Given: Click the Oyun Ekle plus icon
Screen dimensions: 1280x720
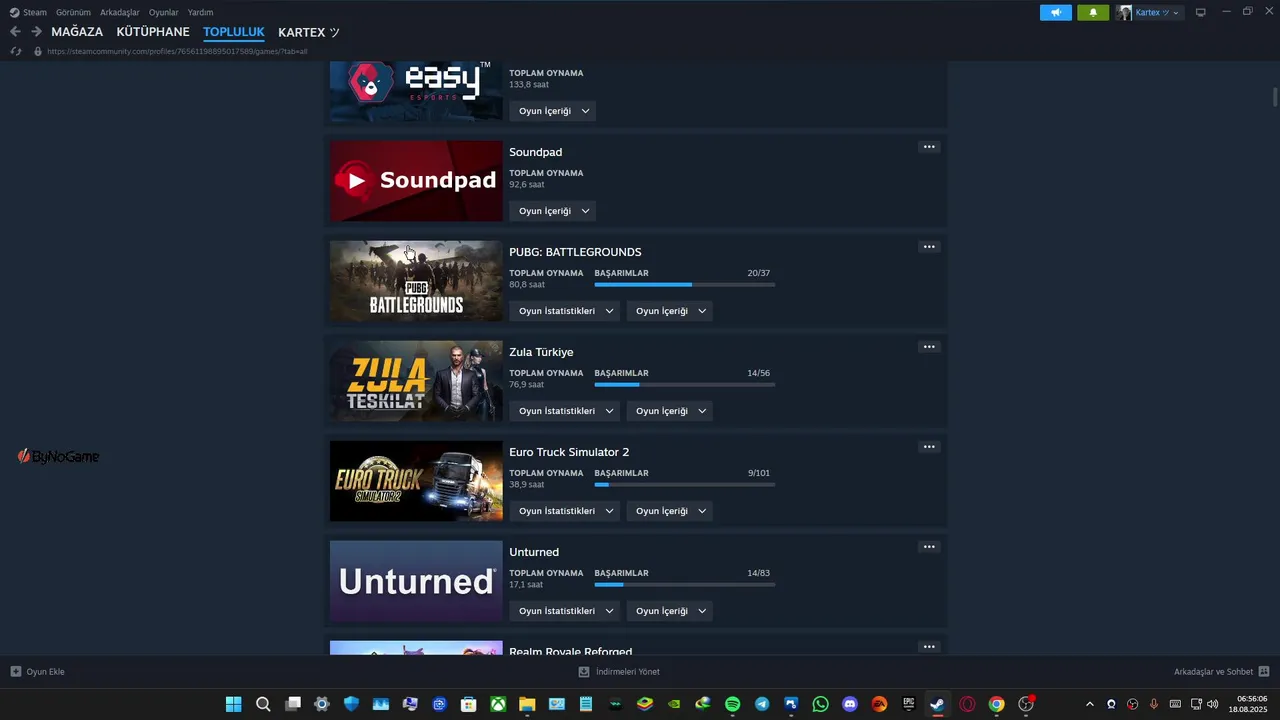Looking at the screenshot, I should [x=15, y=672].
